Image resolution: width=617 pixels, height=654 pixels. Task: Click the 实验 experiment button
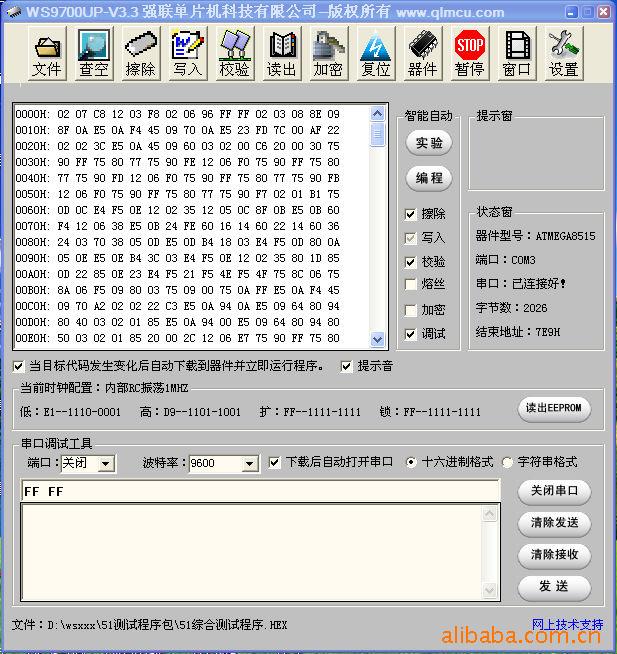[429, 143]
